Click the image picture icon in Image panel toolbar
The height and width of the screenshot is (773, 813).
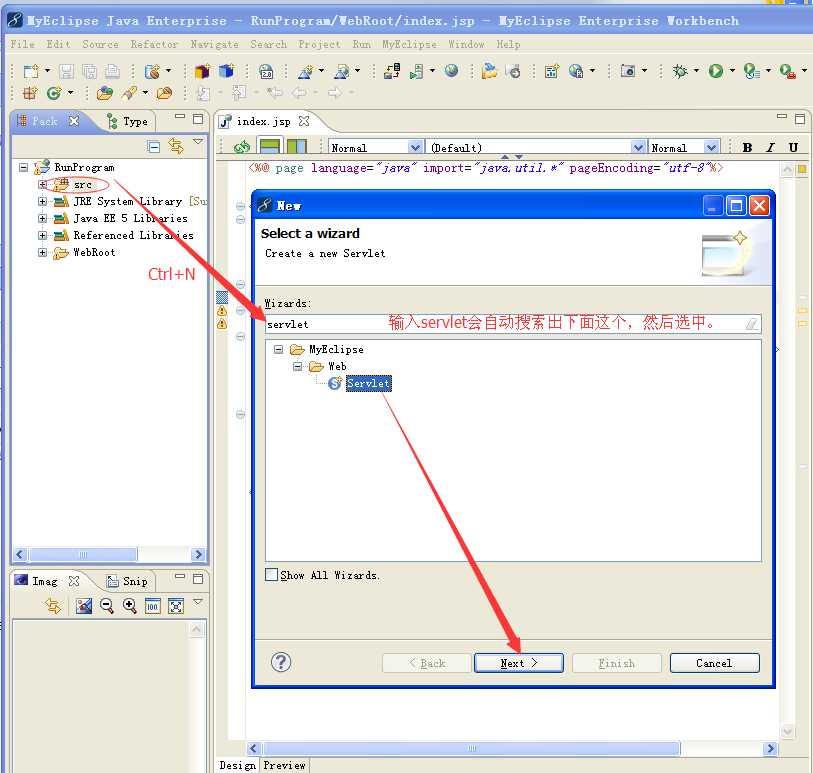83,606
